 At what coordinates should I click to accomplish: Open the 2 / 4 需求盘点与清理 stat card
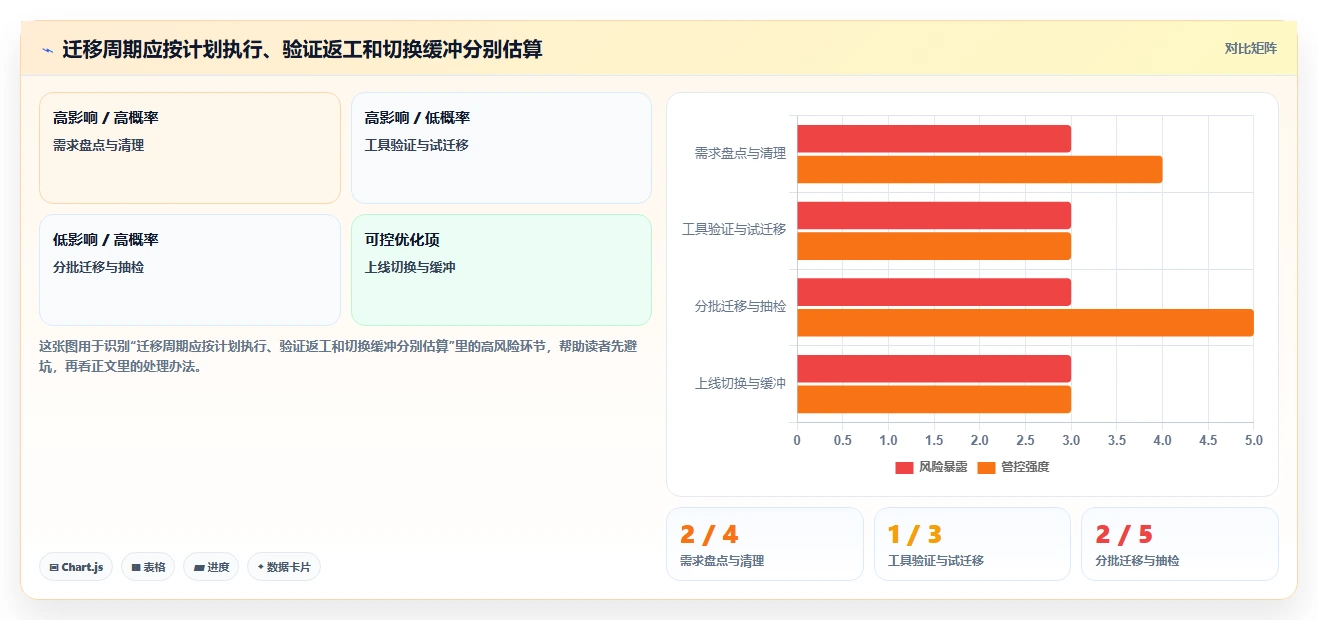[x=765, y=544]
